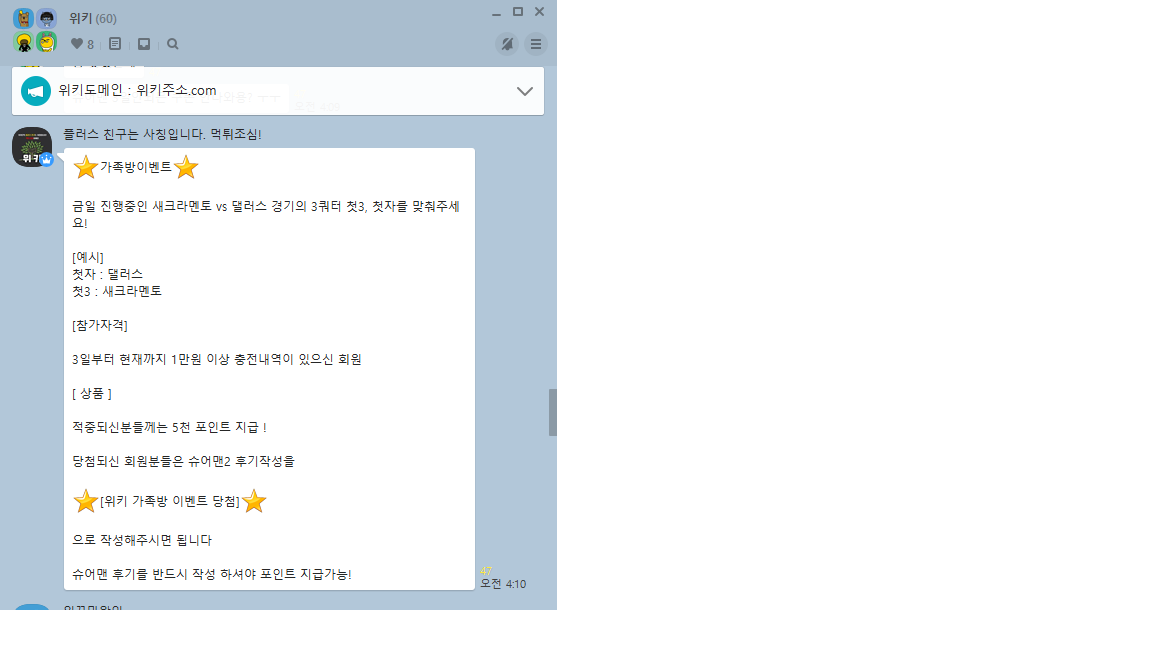Click the chat room title 위키 (60)
Viewport: 1152px width, 648px height.
(x=93, y=18)
